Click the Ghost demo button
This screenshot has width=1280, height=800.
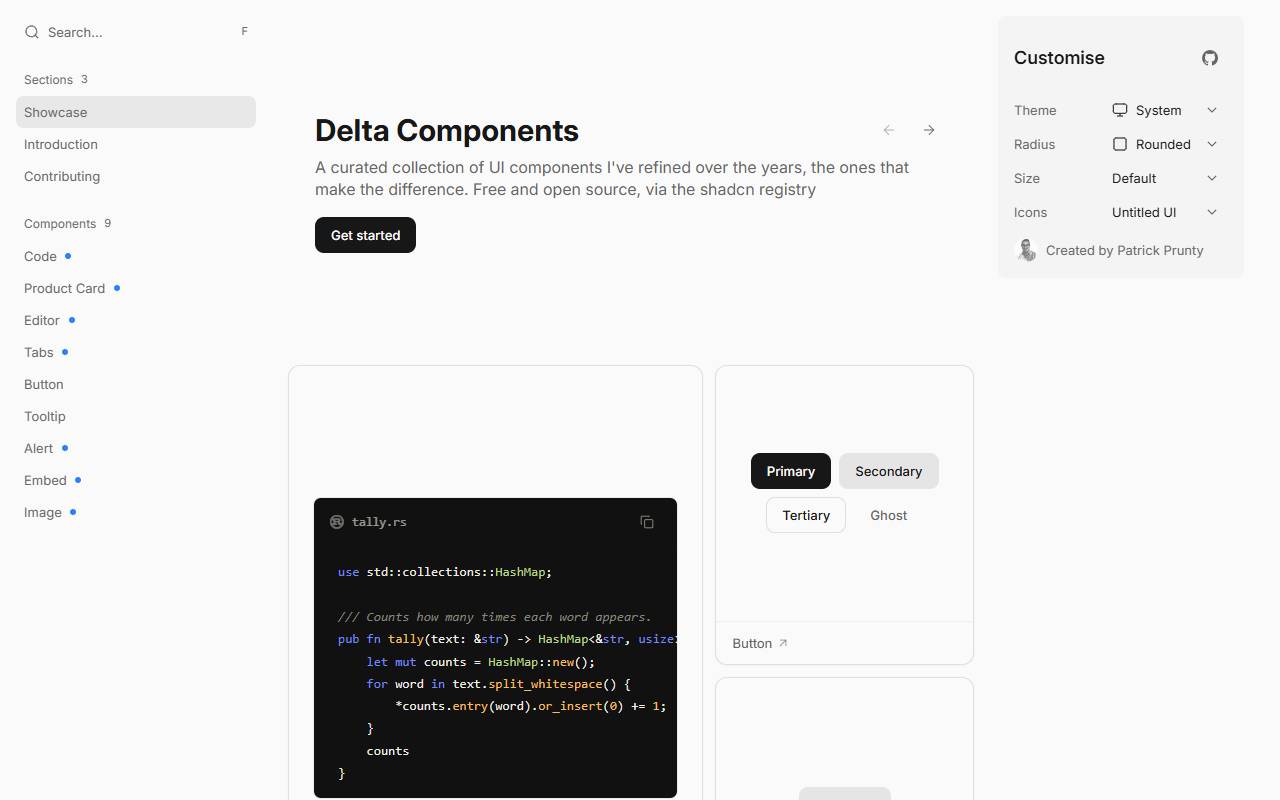click(889, 515)
